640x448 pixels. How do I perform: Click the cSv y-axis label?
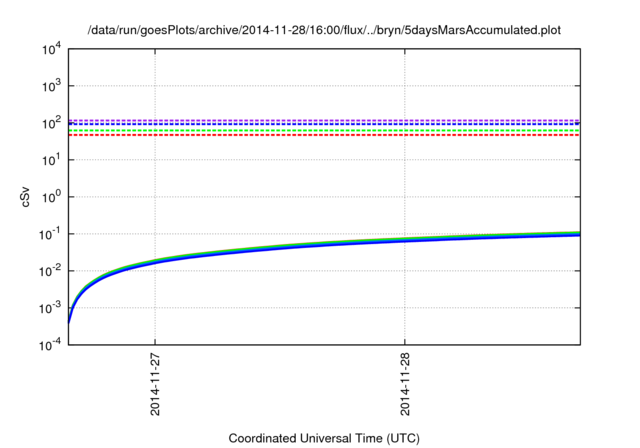pyautogui.click(x=25, y=197)
